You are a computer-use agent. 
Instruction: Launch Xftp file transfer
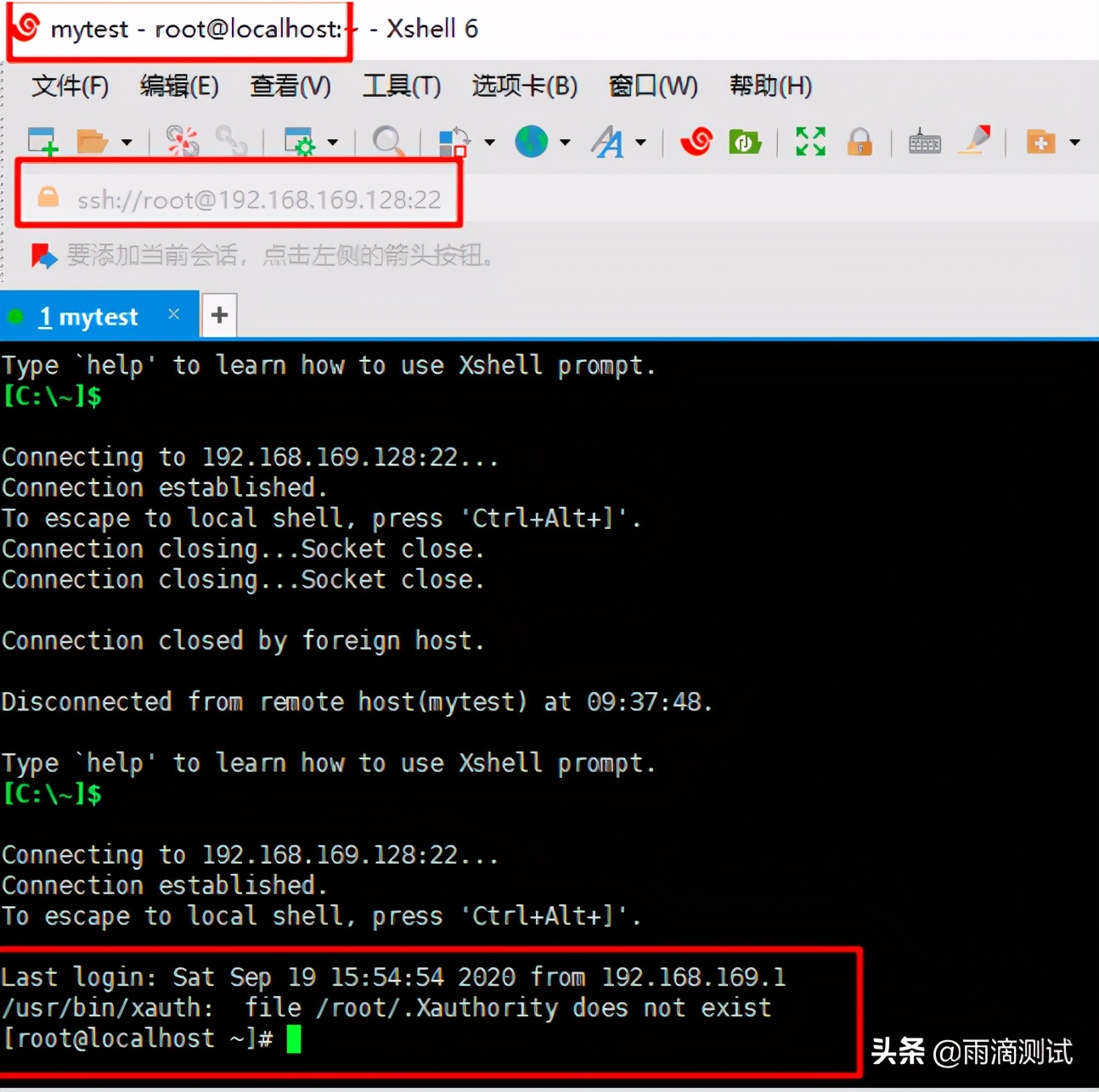pyautogui.click(x=745, y=142)
